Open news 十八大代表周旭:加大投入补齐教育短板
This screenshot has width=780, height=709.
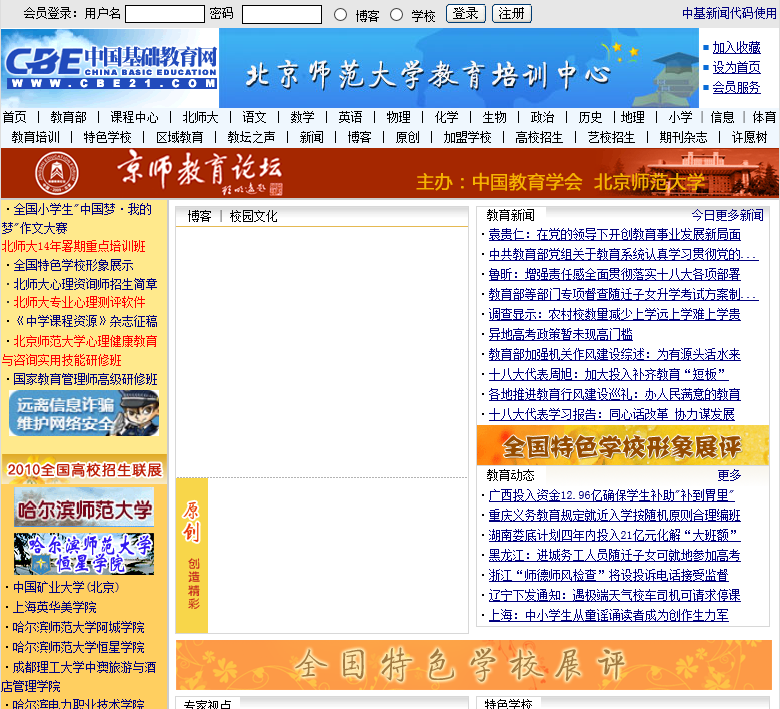tap(608, 374)
